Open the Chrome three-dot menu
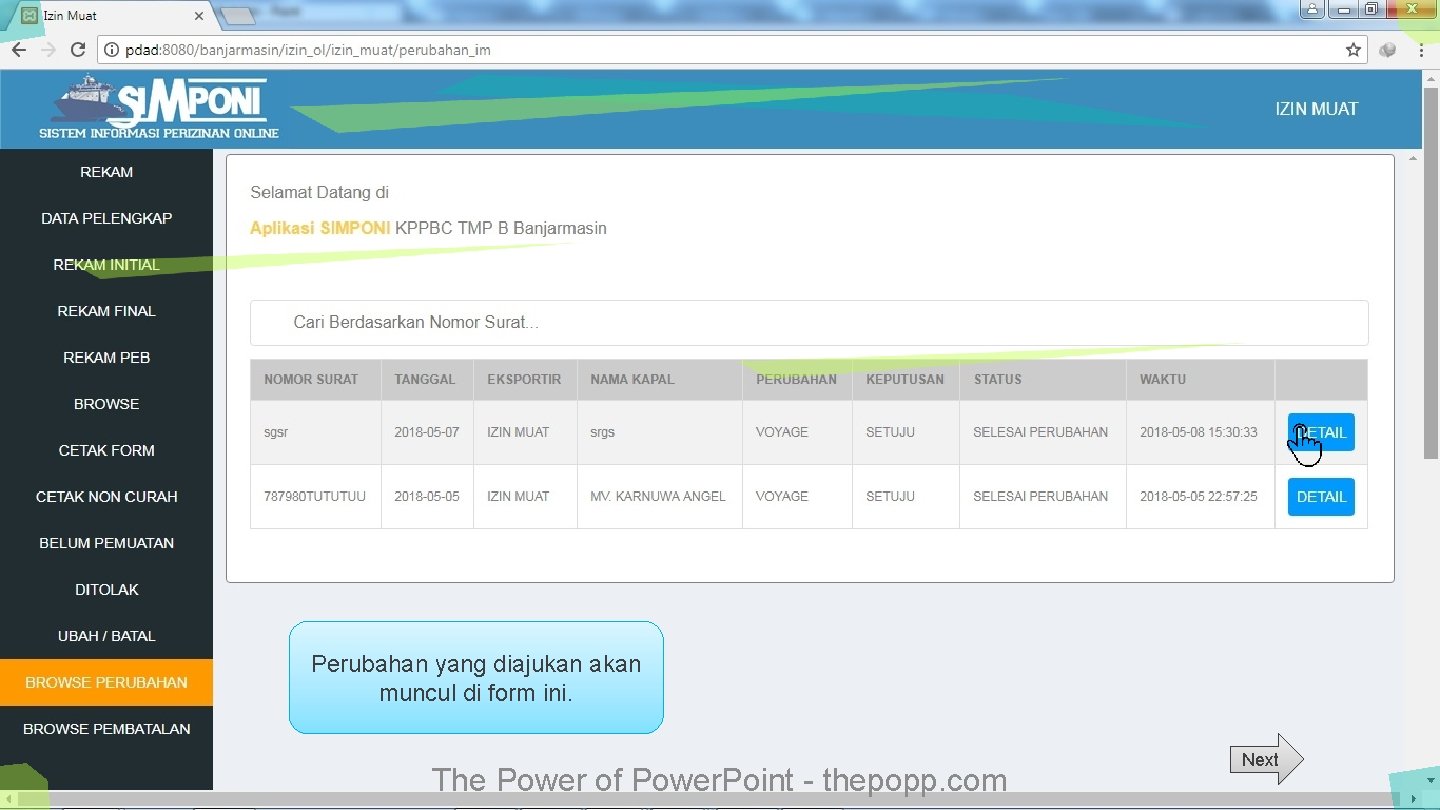 point(1421,50)
